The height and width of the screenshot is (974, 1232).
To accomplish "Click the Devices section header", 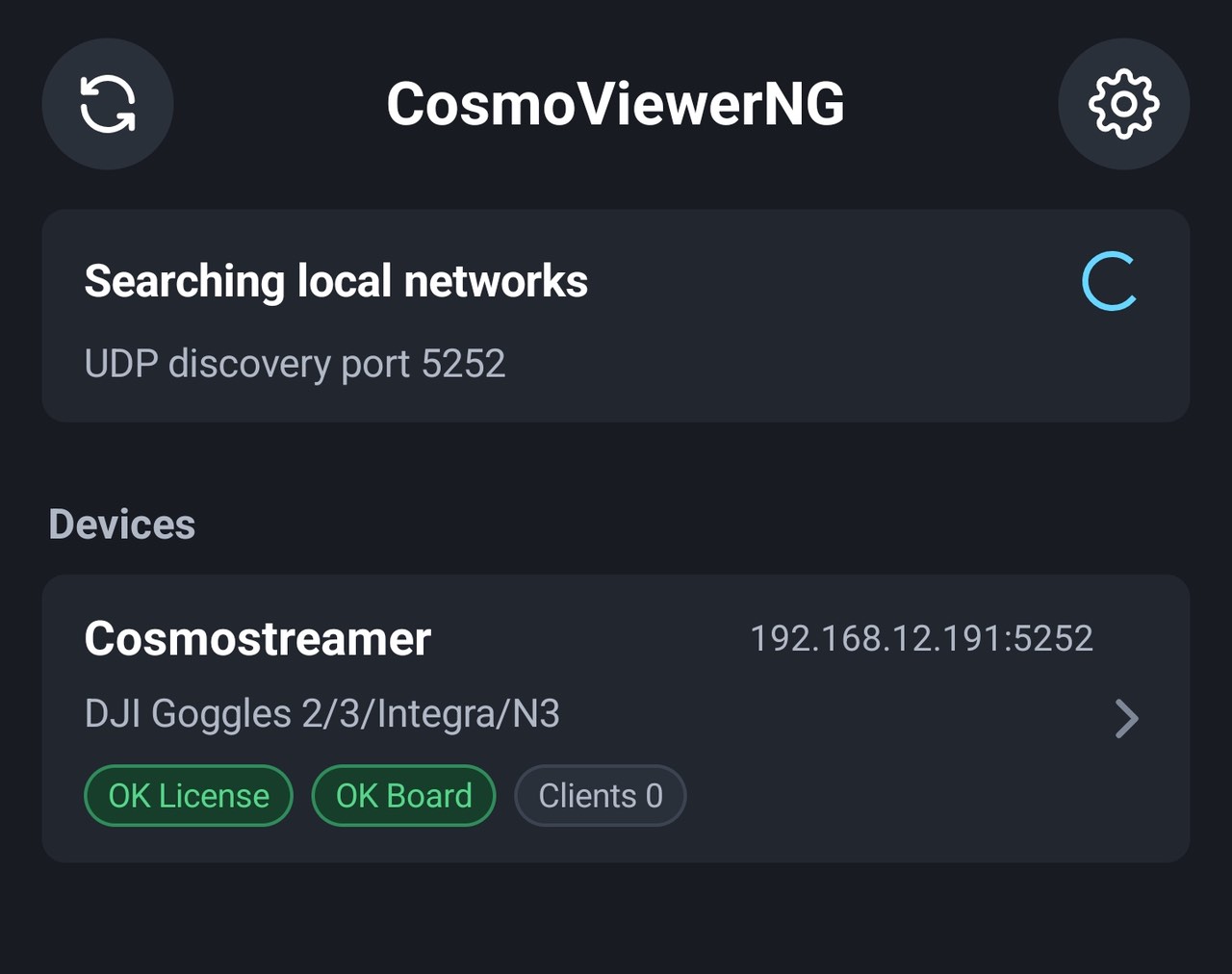I will [122, 525].
